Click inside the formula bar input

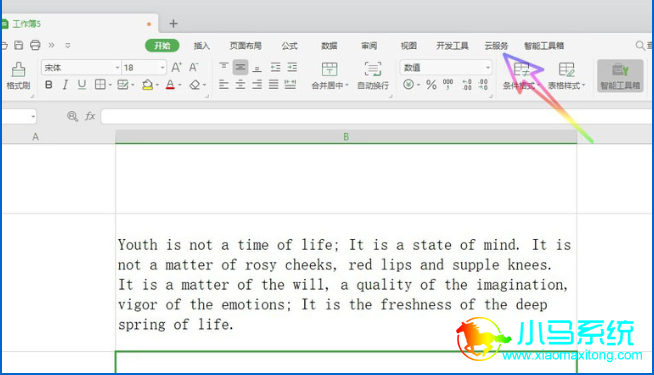[375, 116]
